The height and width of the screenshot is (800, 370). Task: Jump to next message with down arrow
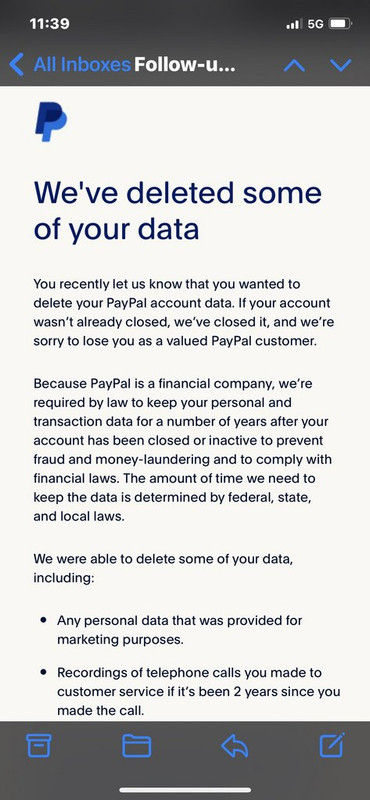click(340, 65)
